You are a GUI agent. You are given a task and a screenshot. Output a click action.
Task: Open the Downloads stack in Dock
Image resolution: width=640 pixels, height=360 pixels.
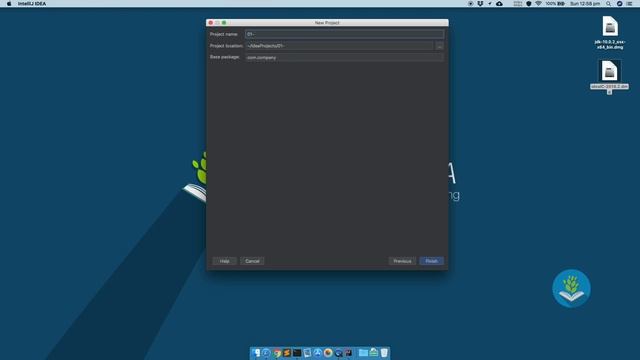[x=373, y=353]
